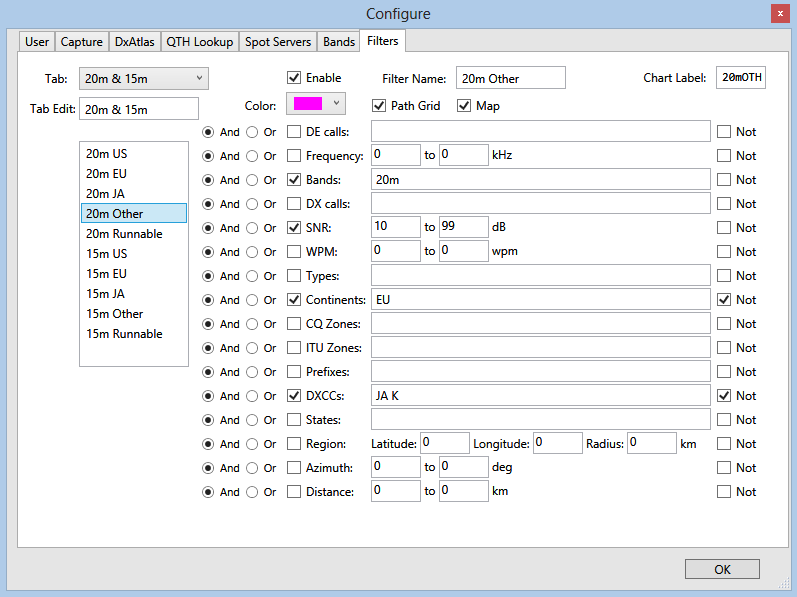Click the SNR minimum field showing 10
Image resolution: width=797 pixels, height=597 pixels.
[395, 227]
